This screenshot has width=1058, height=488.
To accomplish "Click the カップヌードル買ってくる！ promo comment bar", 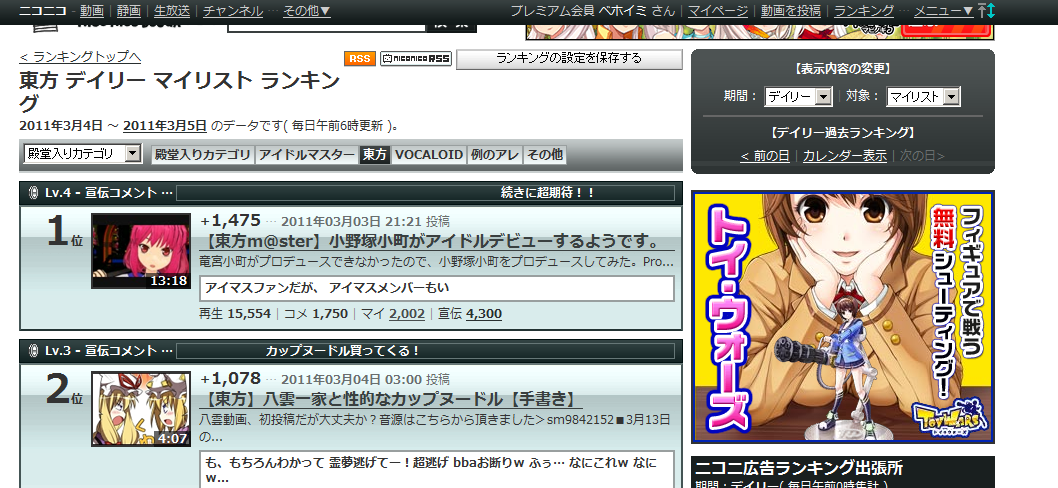I will [425, 351].
